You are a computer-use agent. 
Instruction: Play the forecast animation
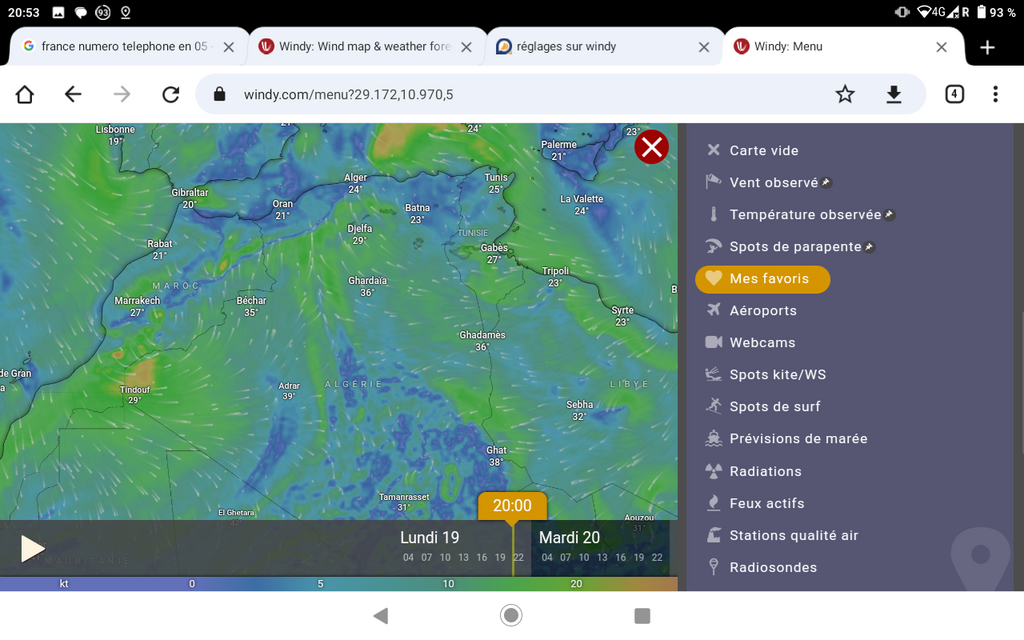(32, 549)
